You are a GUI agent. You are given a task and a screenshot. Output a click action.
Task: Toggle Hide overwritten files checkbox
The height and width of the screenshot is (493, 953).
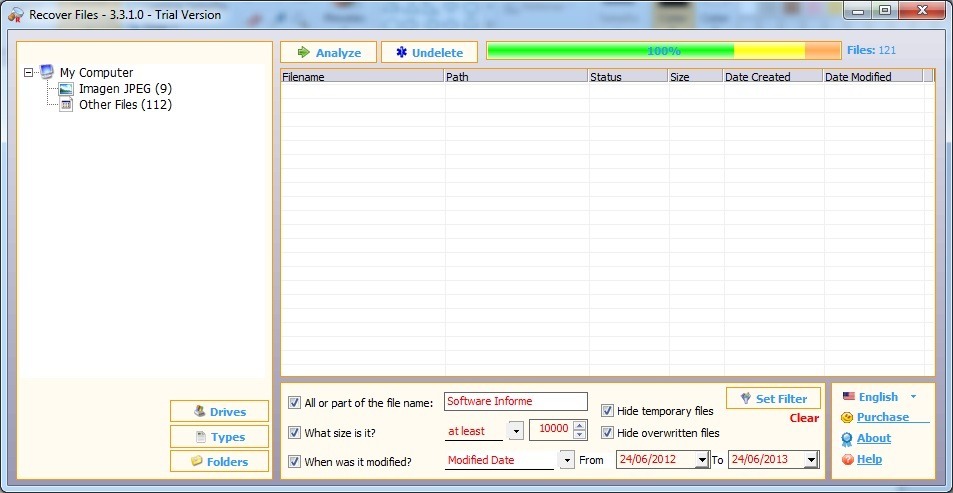point(607,433)
